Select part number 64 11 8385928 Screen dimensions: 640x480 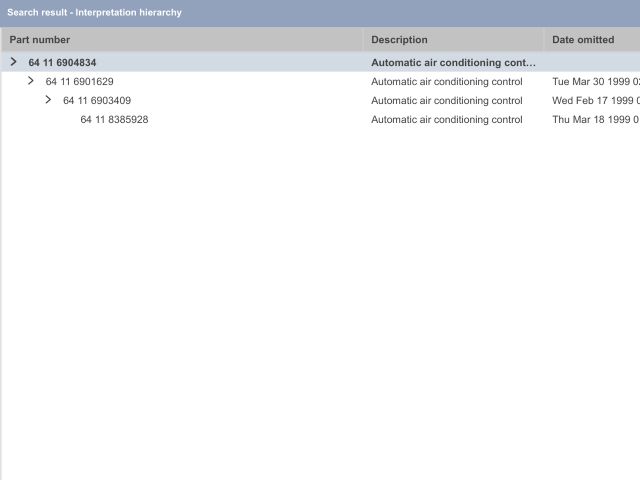pos(114,120)
